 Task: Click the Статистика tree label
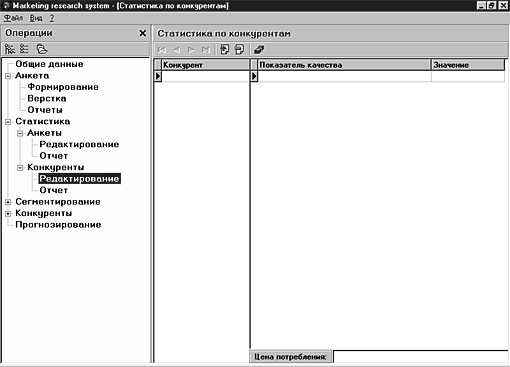[x=43, y=121]
